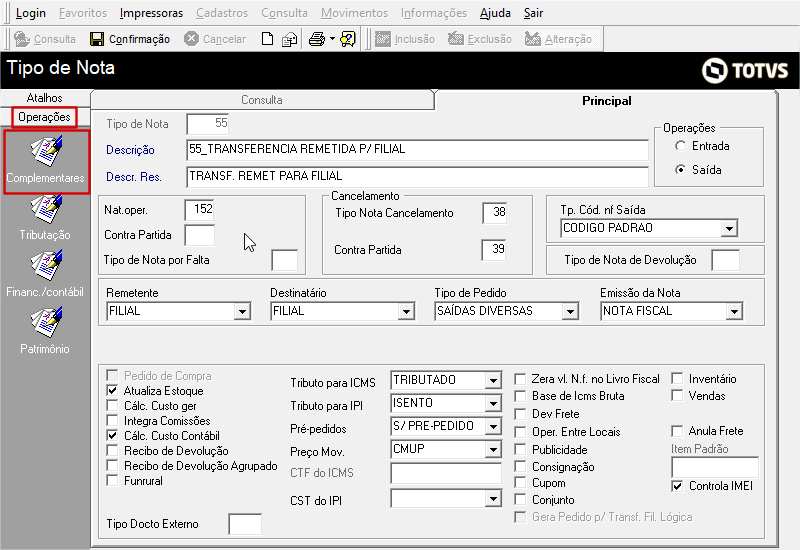Open the Complementares shortcut icon
Screen dimensions: 800x550
[x=46, y=151]
